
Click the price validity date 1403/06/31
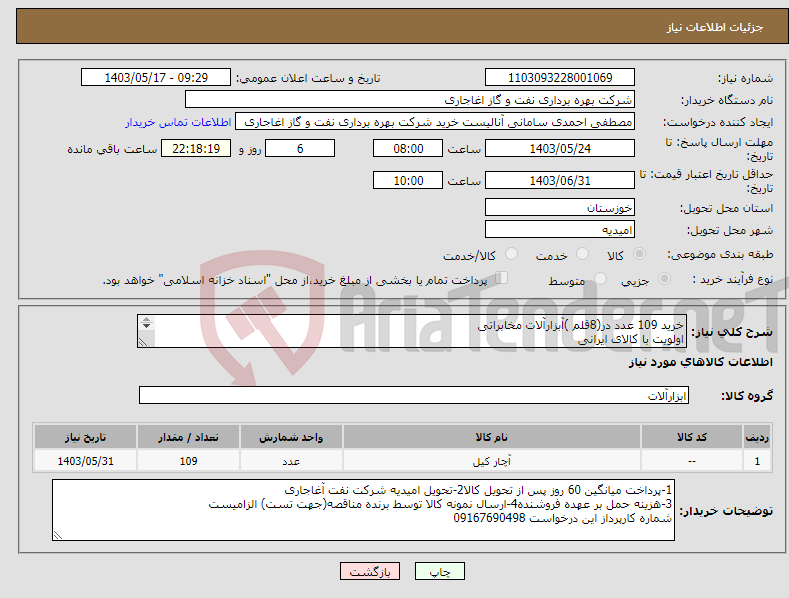[560, 180]
